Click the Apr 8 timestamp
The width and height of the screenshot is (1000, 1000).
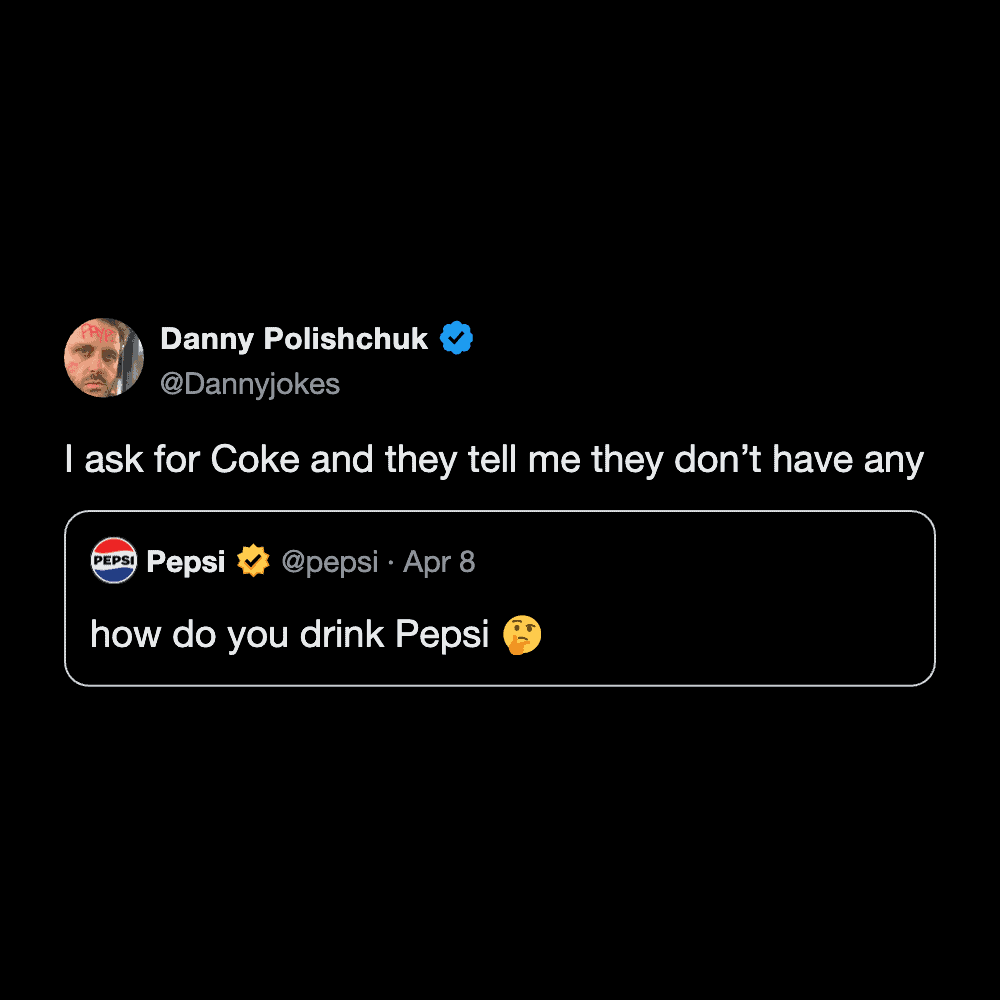point(439,562)
